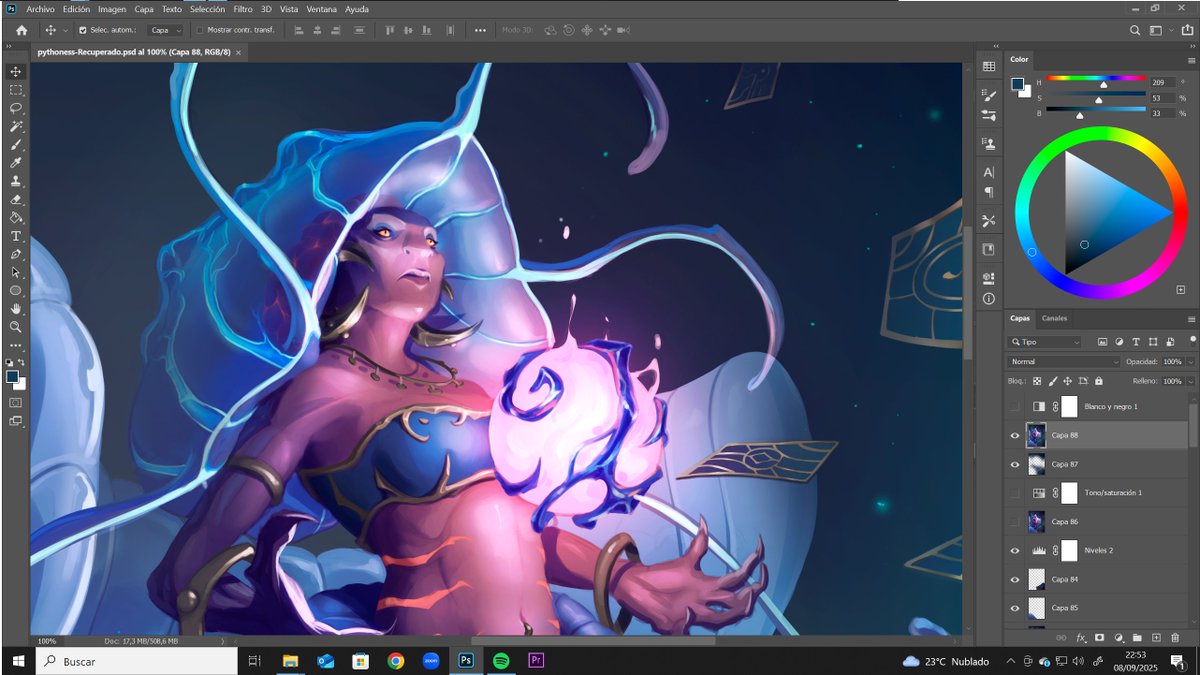Image resolution: width=1200 pixels, height=675 pixels.
Task: Select the Magic Wand tool
Action: pos(16,127)
